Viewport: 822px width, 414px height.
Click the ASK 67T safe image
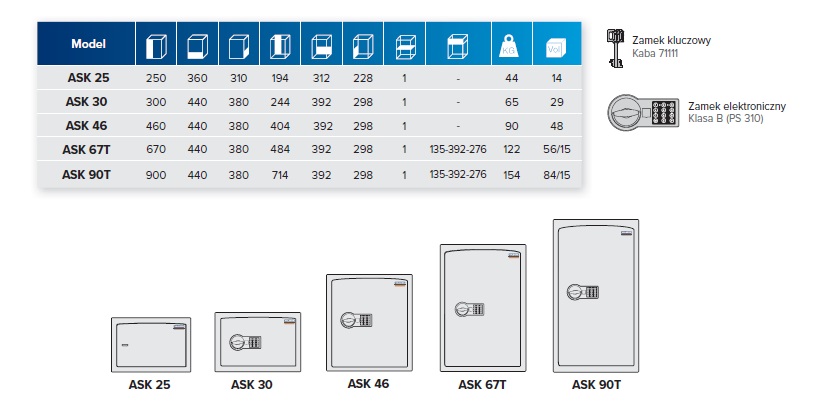point(485,307)
